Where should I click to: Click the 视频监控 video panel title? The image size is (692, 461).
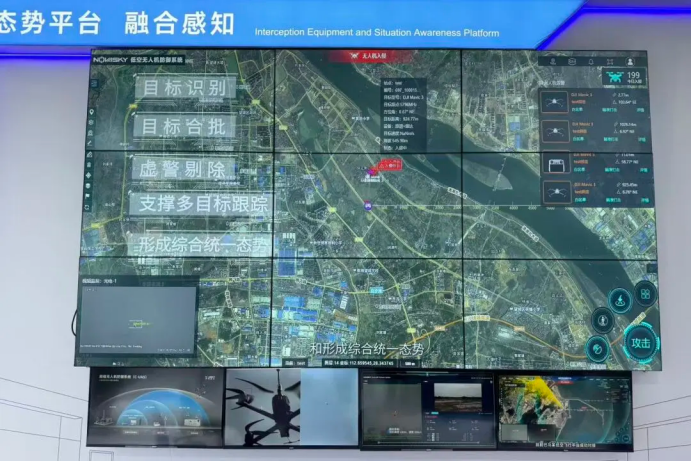99,281
